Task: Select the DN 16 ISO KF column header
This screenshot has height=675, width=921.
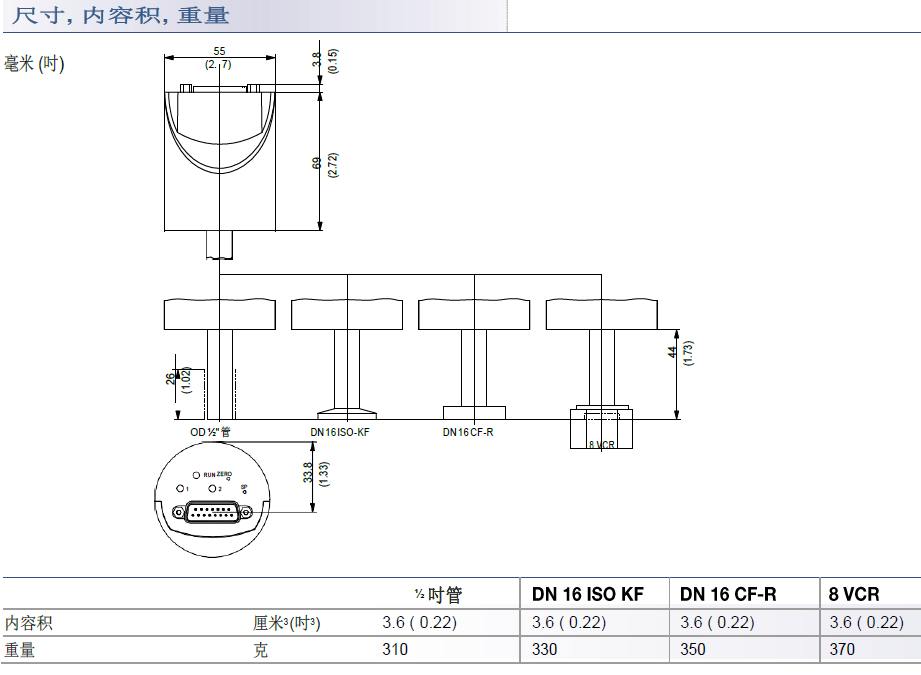Action: coord(588,594)
